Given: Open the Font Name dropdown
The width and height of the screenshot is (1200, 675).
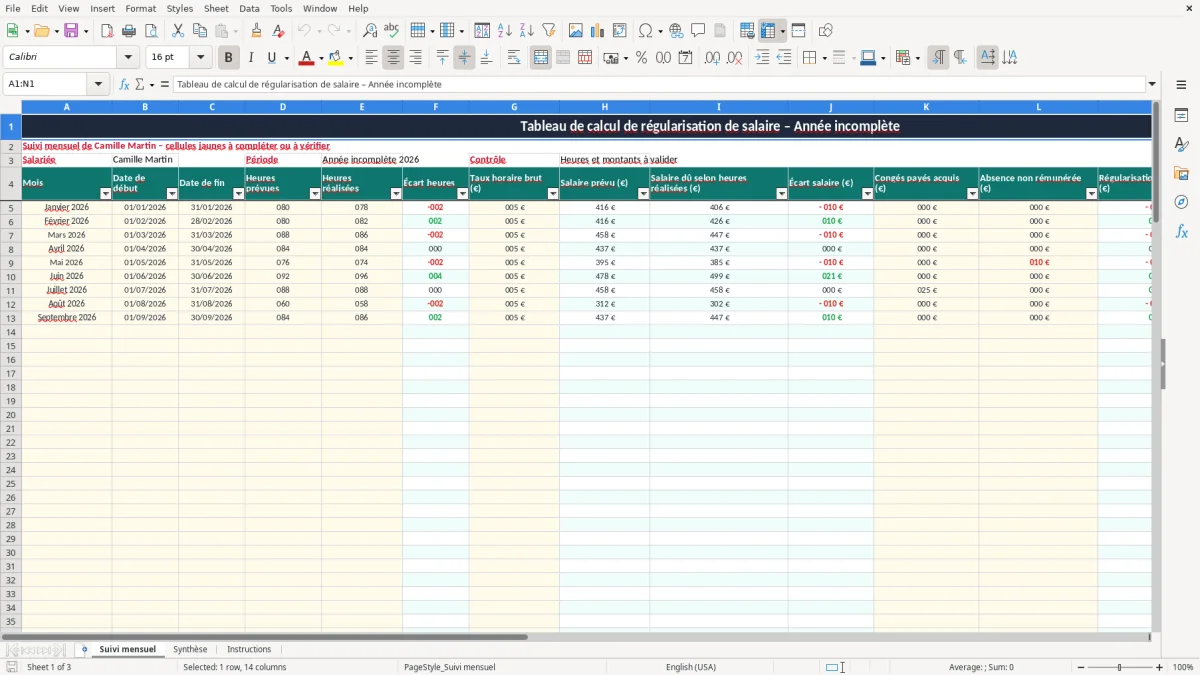Looking at the screenshot, I should 128,58.
